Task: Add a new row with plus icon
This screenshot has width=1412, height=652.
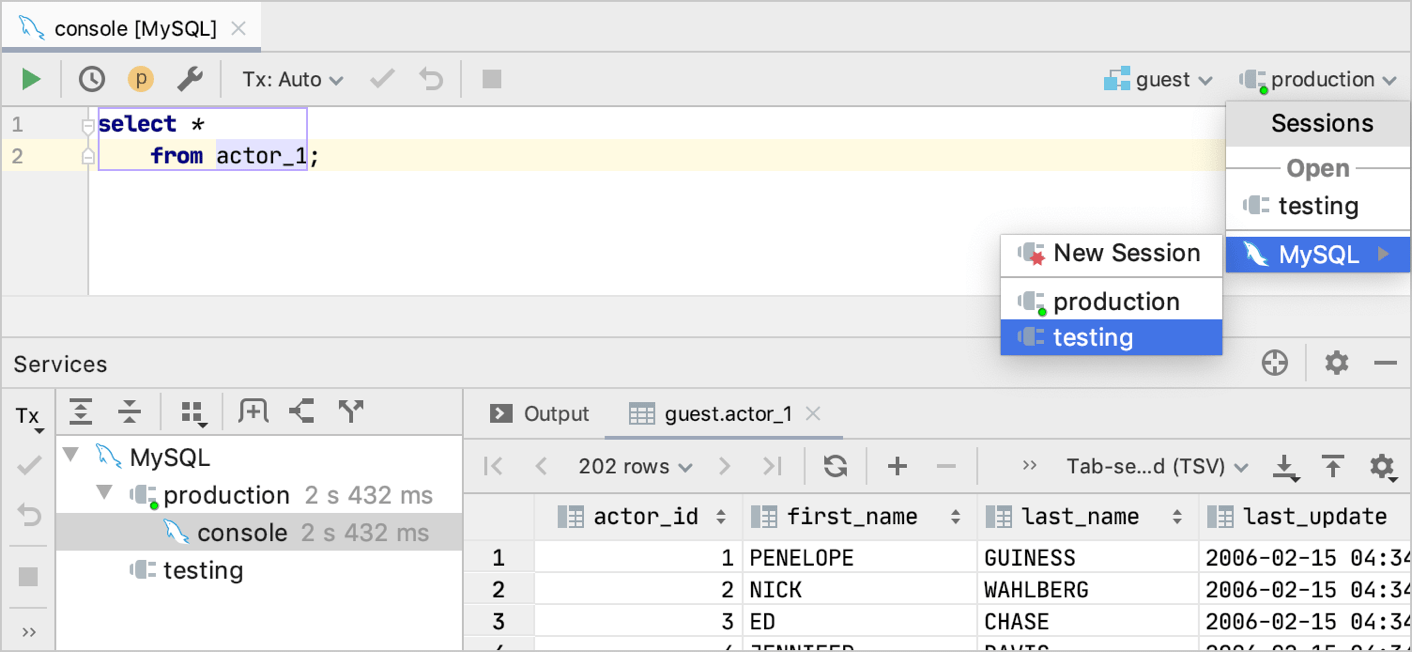Action: pyautogui.click(x=897, y=466)
